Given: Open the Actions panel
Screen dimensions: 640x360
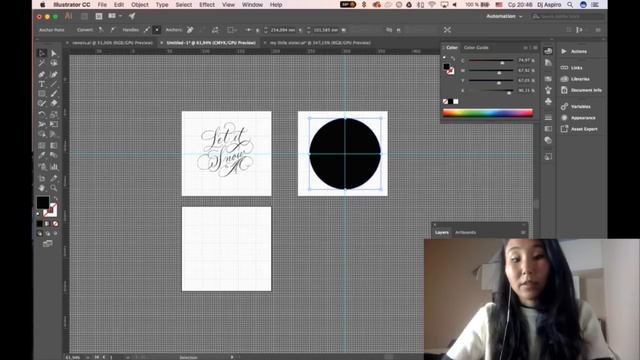Looking at the screenshot, I should [x=575, y=51].
